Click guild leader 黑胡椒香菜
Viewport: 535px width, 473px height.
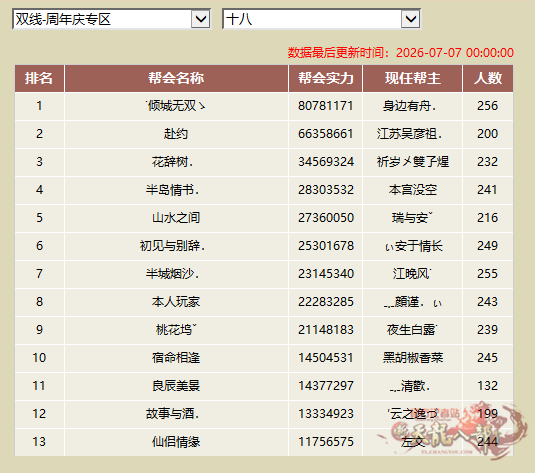point(413,358)
